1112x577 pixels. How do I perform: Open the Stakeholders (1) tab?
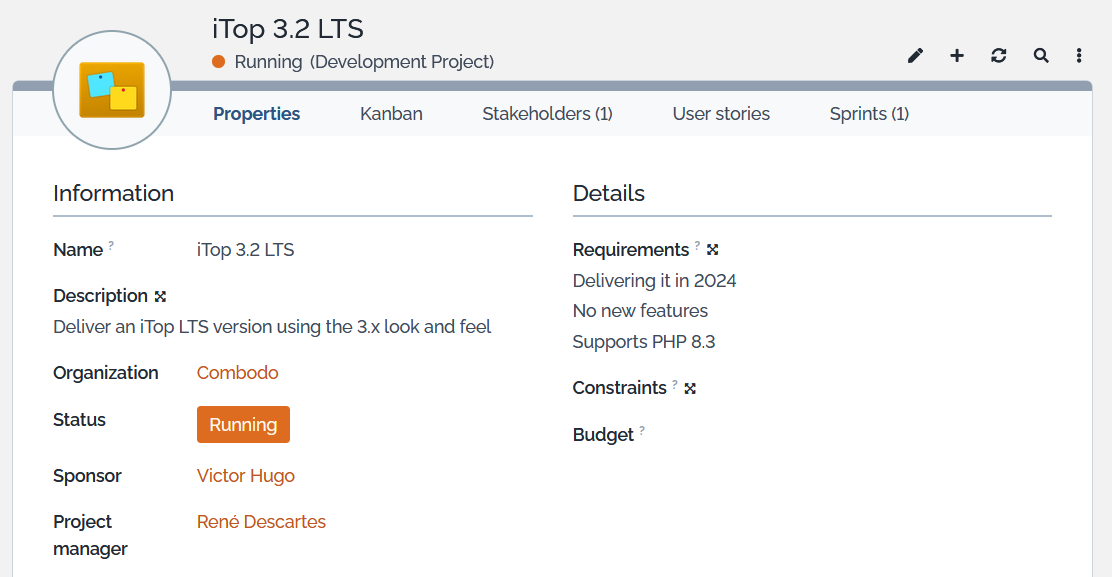[x=547, y=114]
